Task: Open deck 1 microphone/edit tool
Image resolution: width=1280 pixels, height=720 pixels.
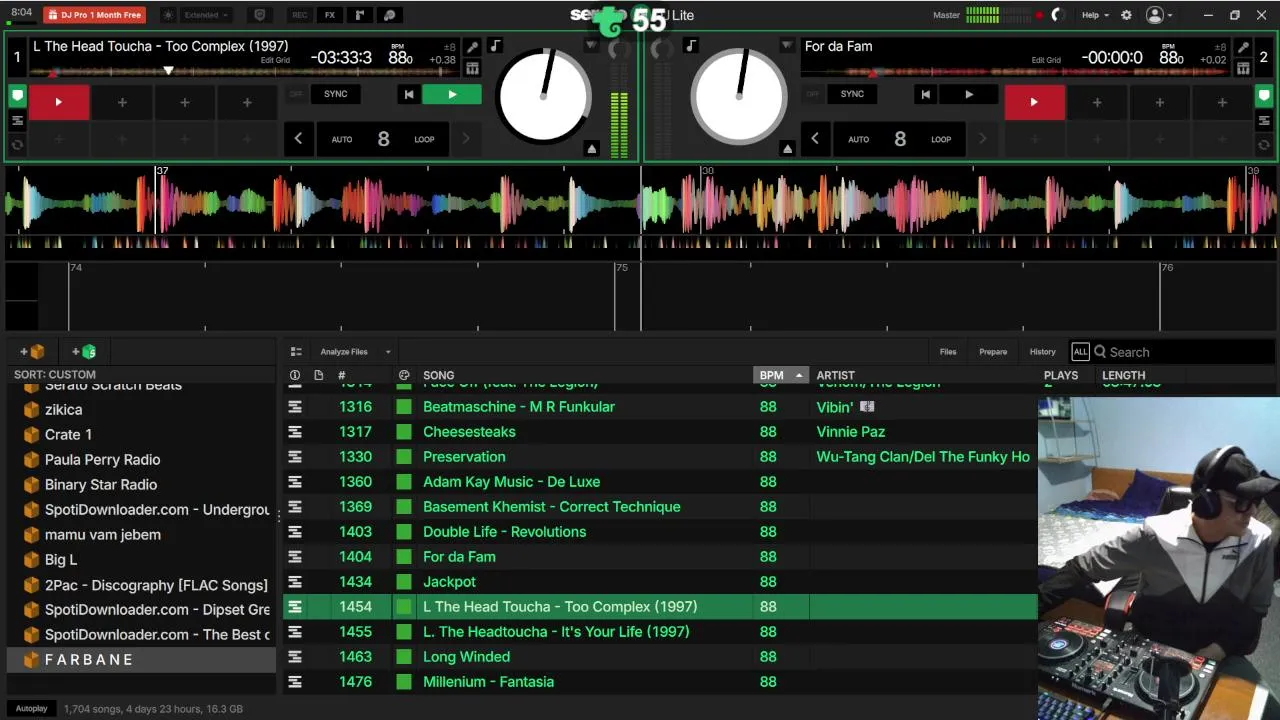Action: click(472, 47)
